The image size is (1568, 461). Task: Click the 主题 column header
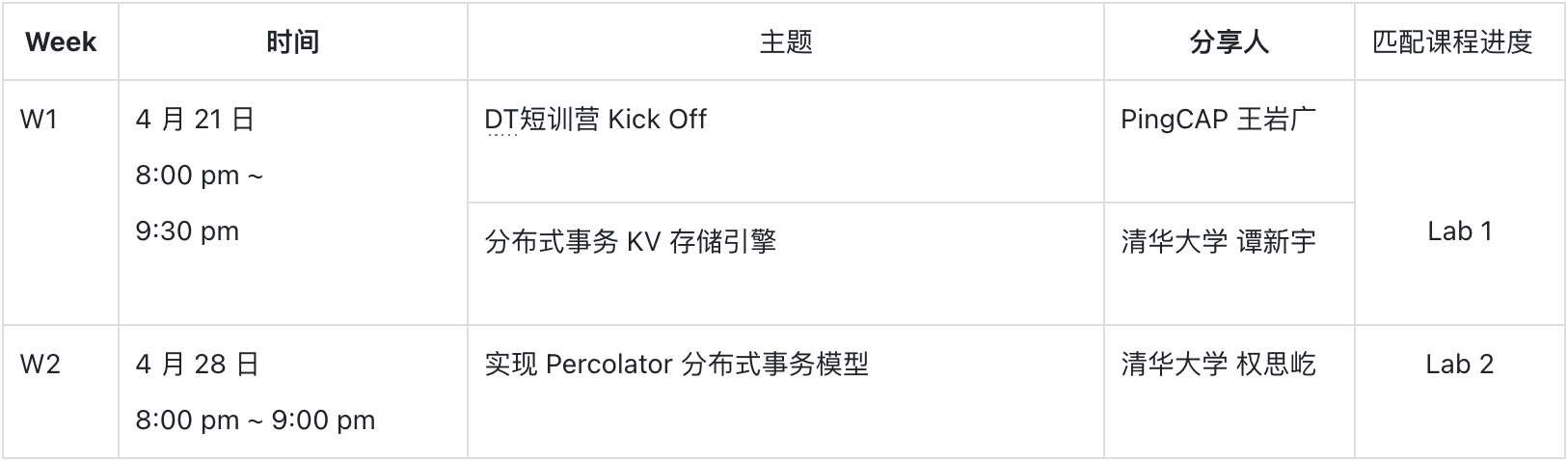[x=785, y=41]
